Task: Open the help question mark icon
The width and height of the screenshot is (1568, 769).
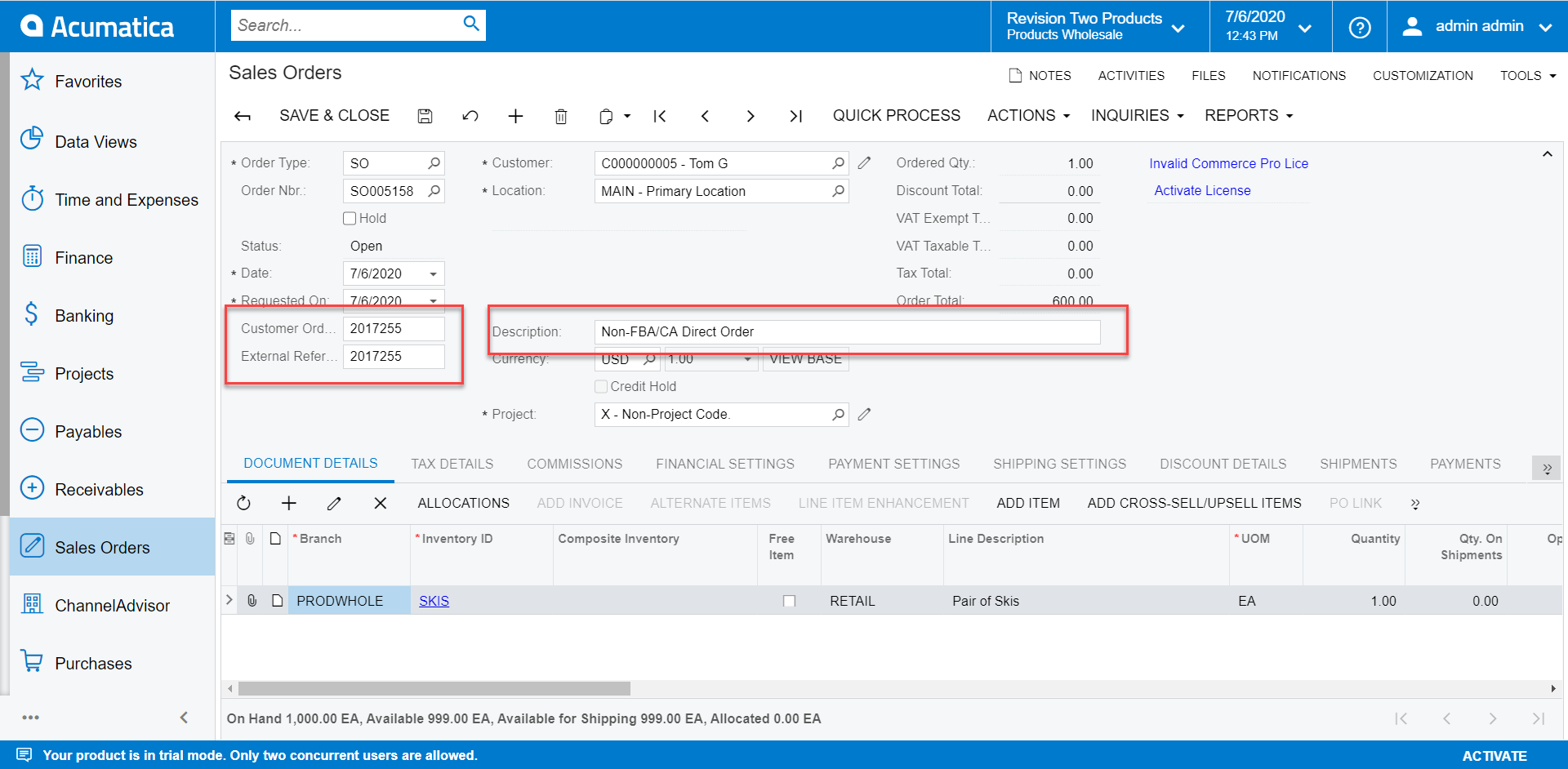Action: [x=1360, y=27]
